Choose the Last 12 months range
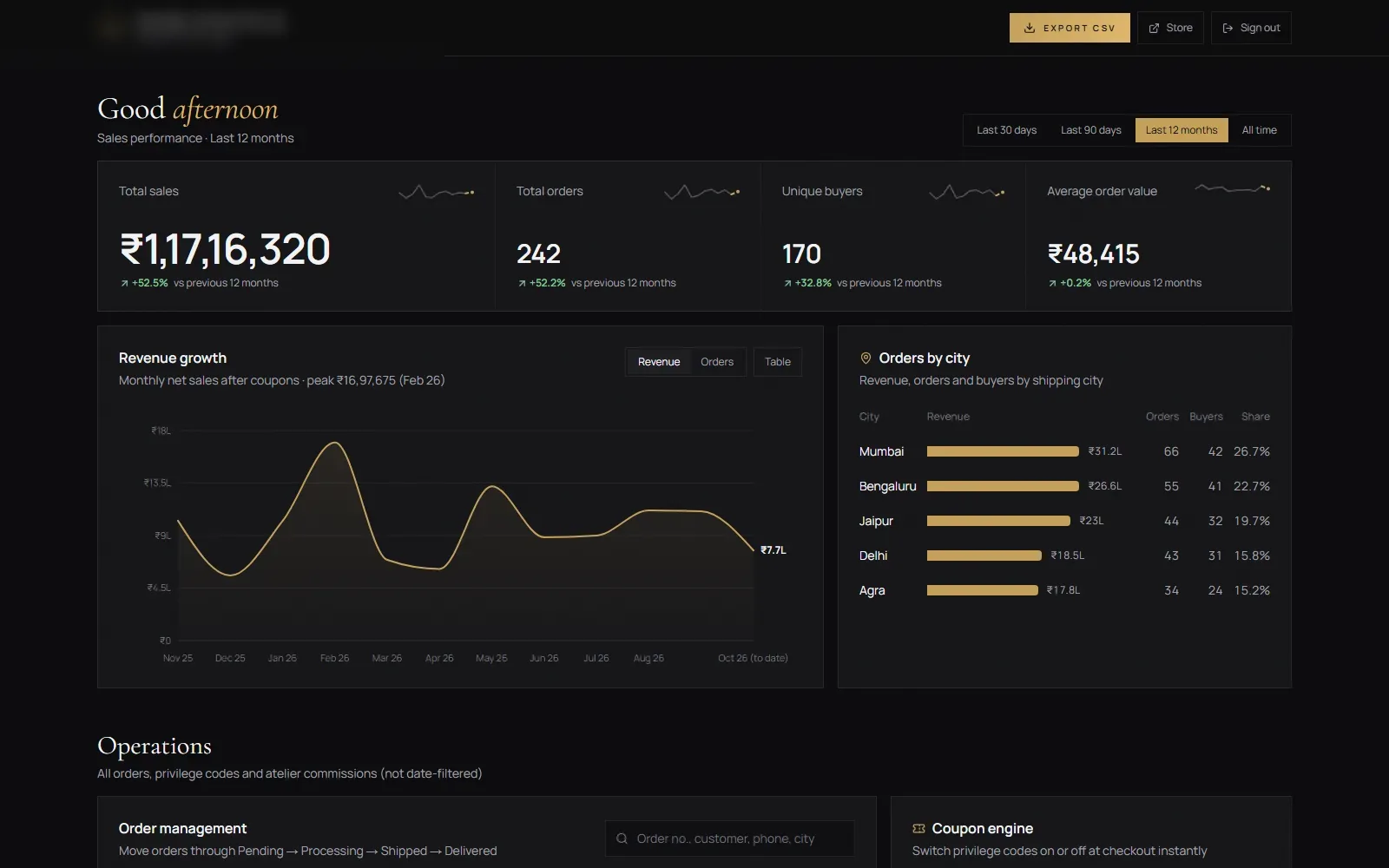Viewport: 1389px width, 868px height. 1182,130
